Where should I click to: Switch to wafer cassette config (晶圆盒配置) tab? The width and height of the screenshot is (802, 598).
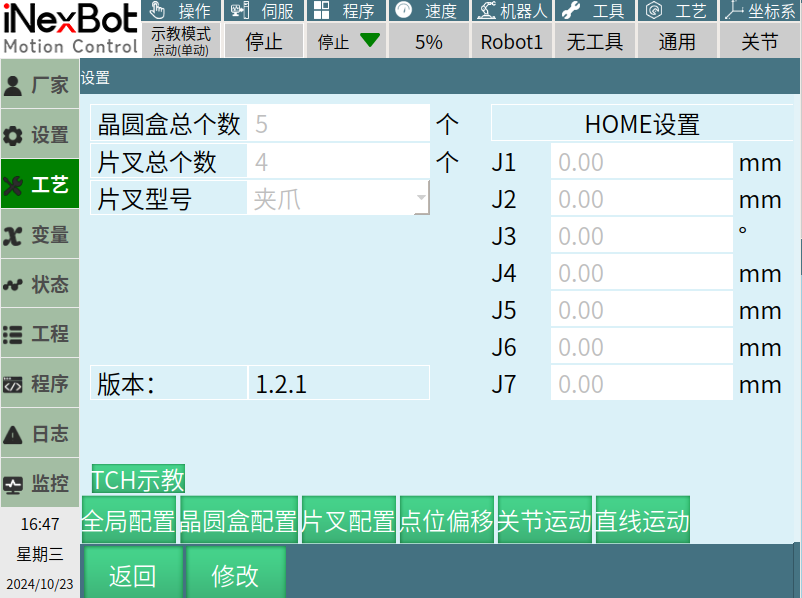(238, 521)
